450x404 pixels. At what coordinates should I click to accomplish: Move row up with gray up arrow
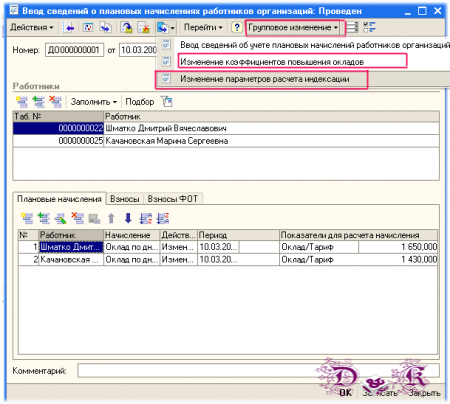coord(111,219)
